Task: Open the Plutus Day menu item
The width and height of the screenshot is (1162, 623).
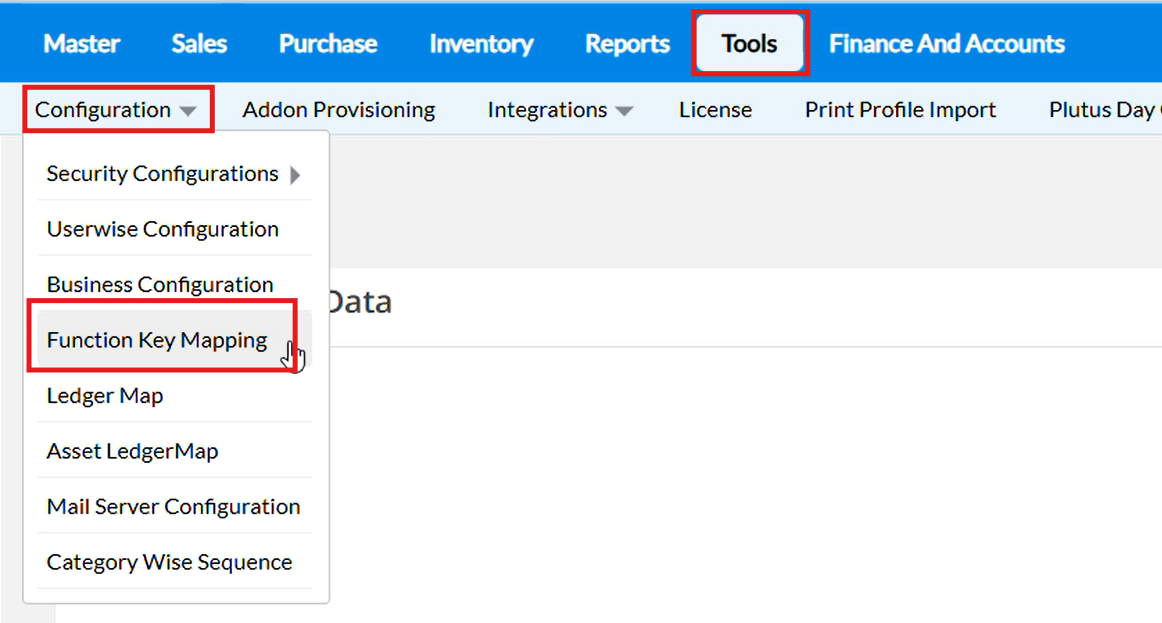Action: point(1102,110)
